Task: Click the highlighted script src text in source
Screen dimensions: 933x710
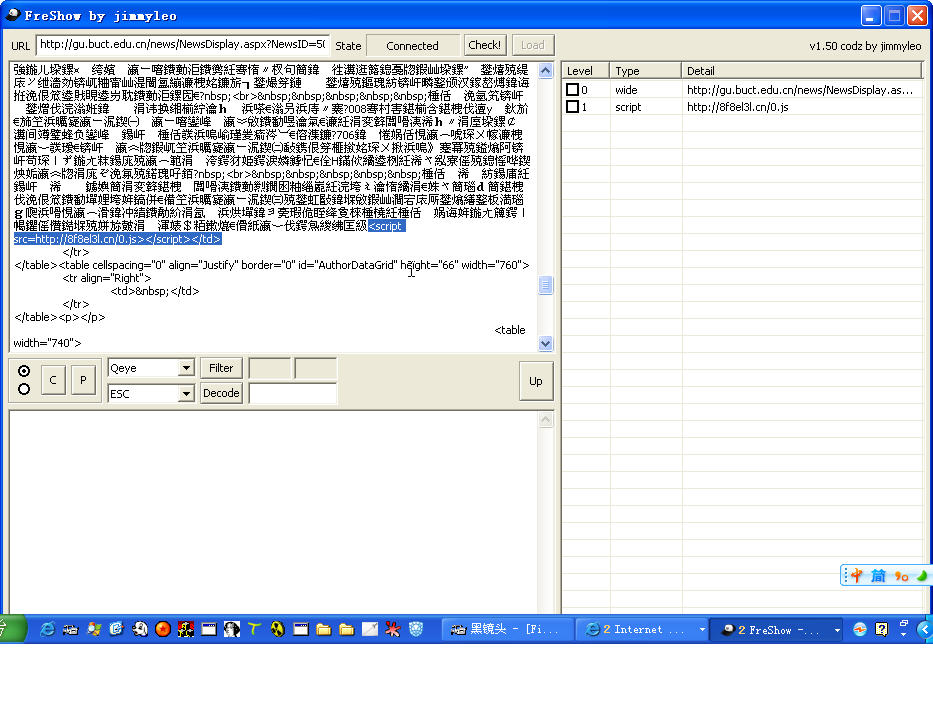Action: 117,239
